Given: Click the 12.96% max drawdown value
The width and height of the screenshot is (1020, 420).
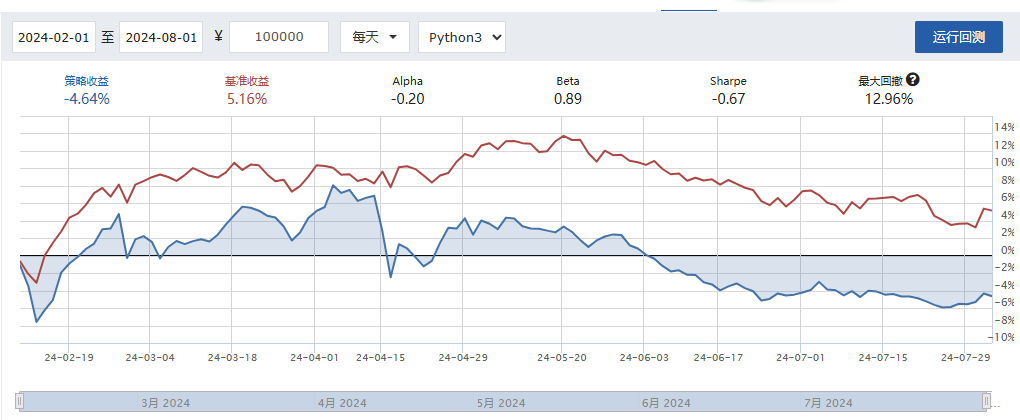Looking at the screenshot, I should coord(888,99).
